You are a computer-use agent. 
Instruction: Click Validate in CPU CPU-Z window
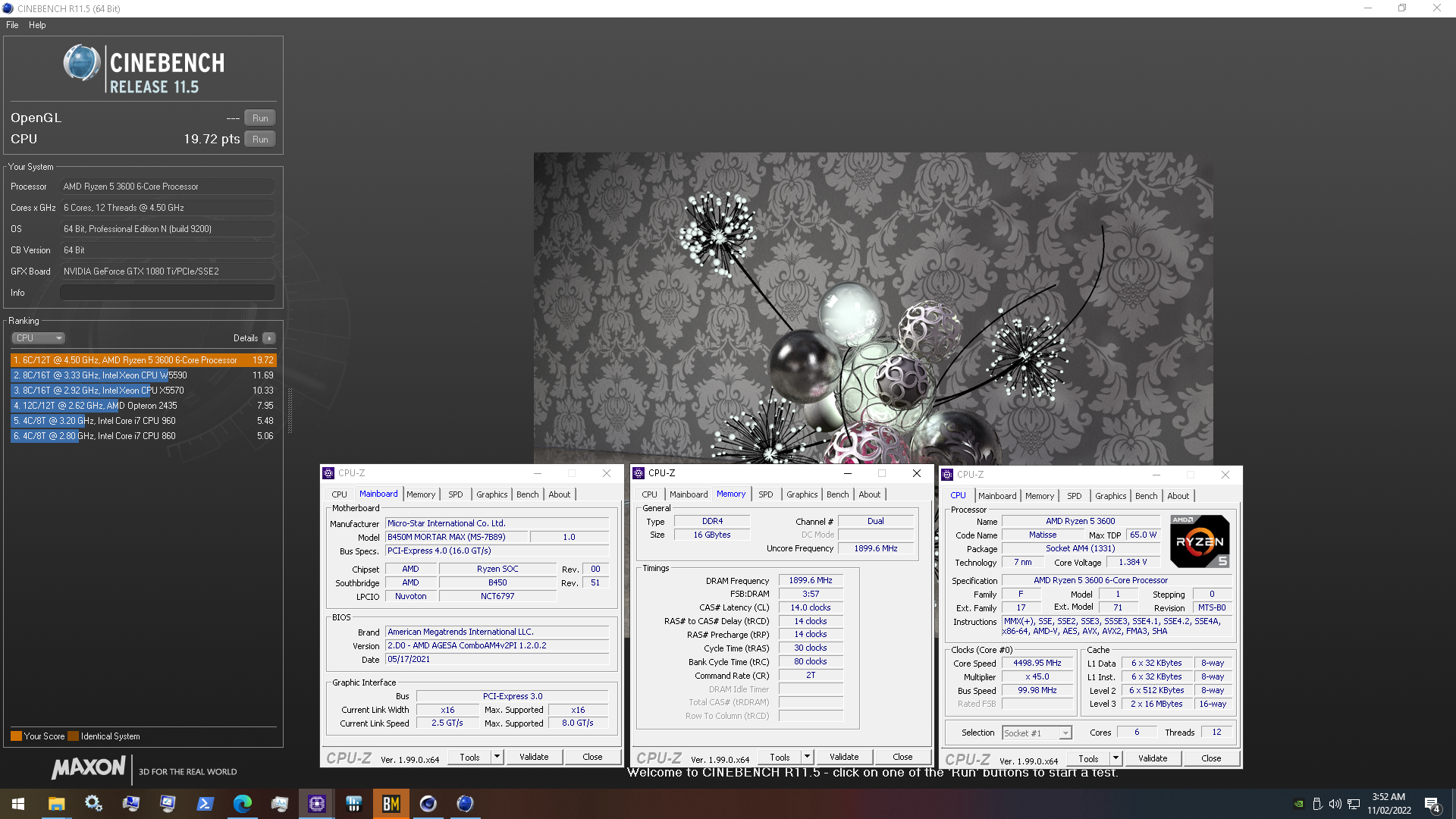coord(1153,758)
